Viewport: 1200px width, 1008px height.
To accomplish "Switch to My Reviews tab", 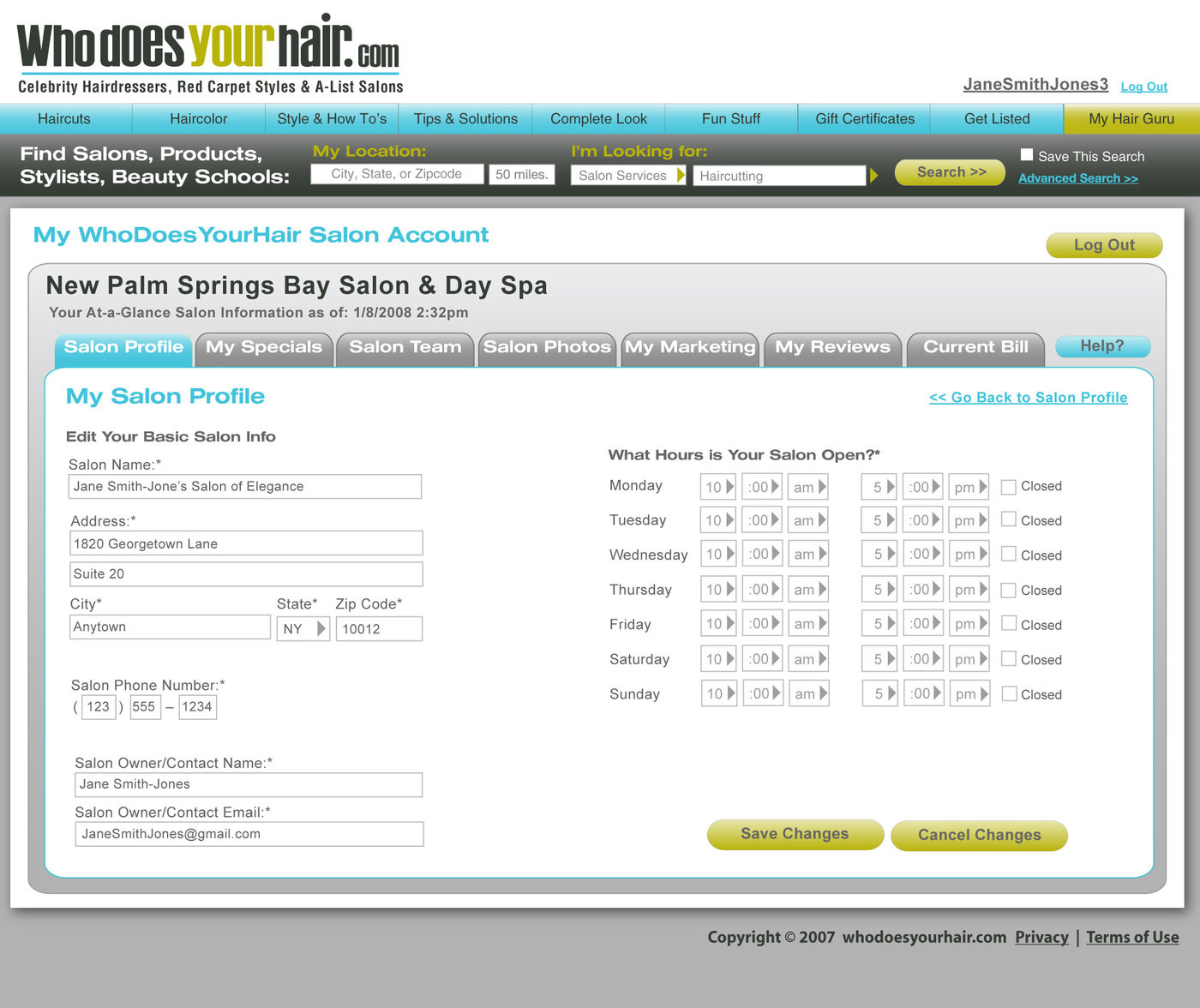I will pyautogui.click(x=832, y=349).
